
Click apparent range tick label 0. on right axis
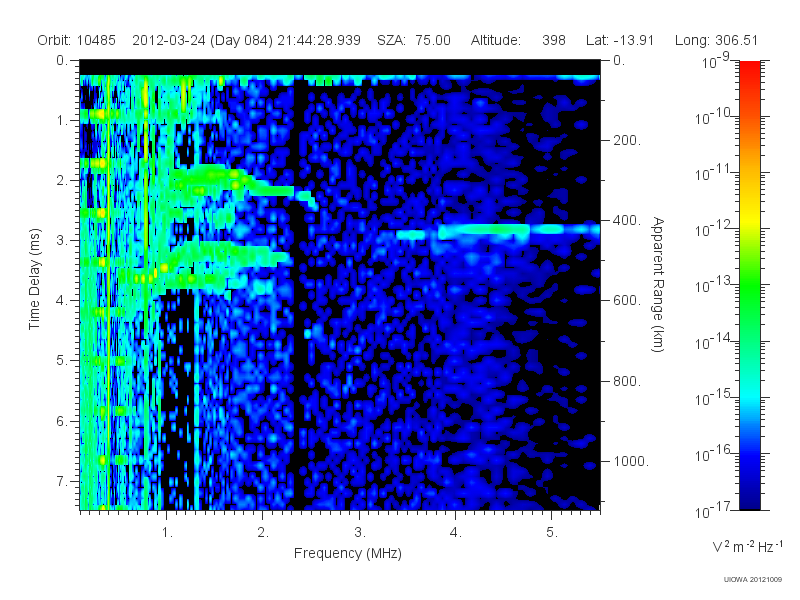pyautogui.click(x=619, y=60)
